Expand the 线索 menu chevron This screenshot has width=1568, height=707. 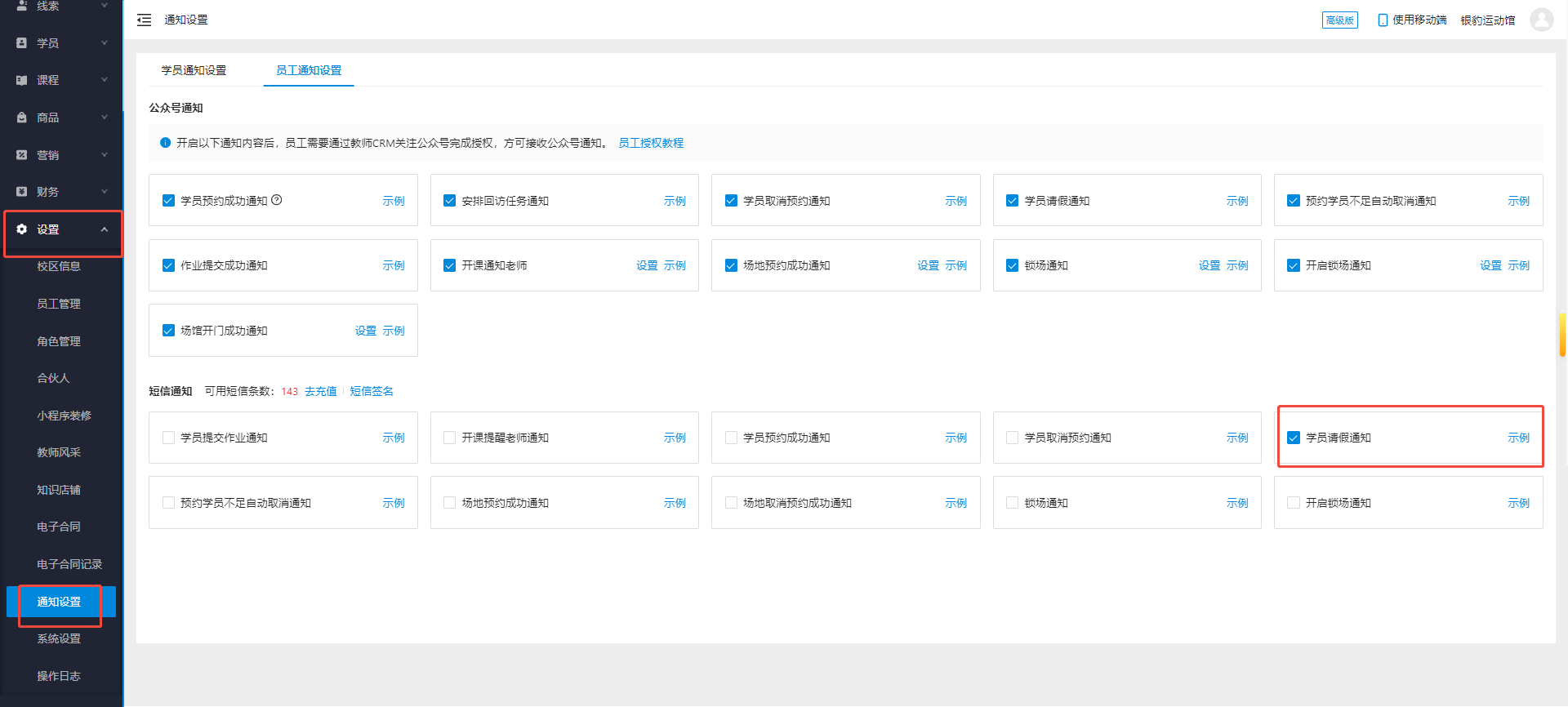click(x=105, y=5)
